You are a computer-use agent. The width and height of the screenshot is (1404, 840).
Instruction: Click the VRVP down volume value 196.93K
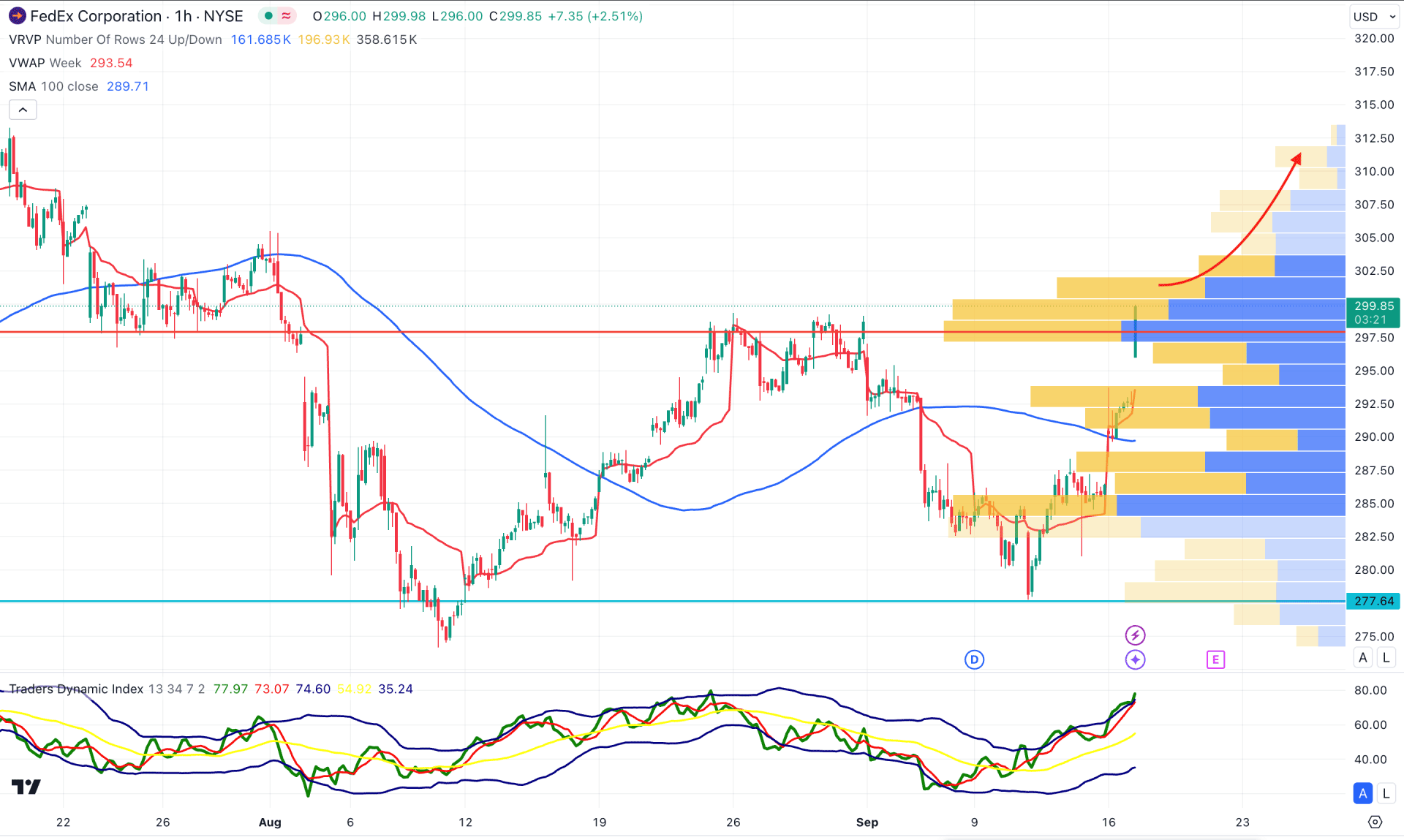coord(324,39)
